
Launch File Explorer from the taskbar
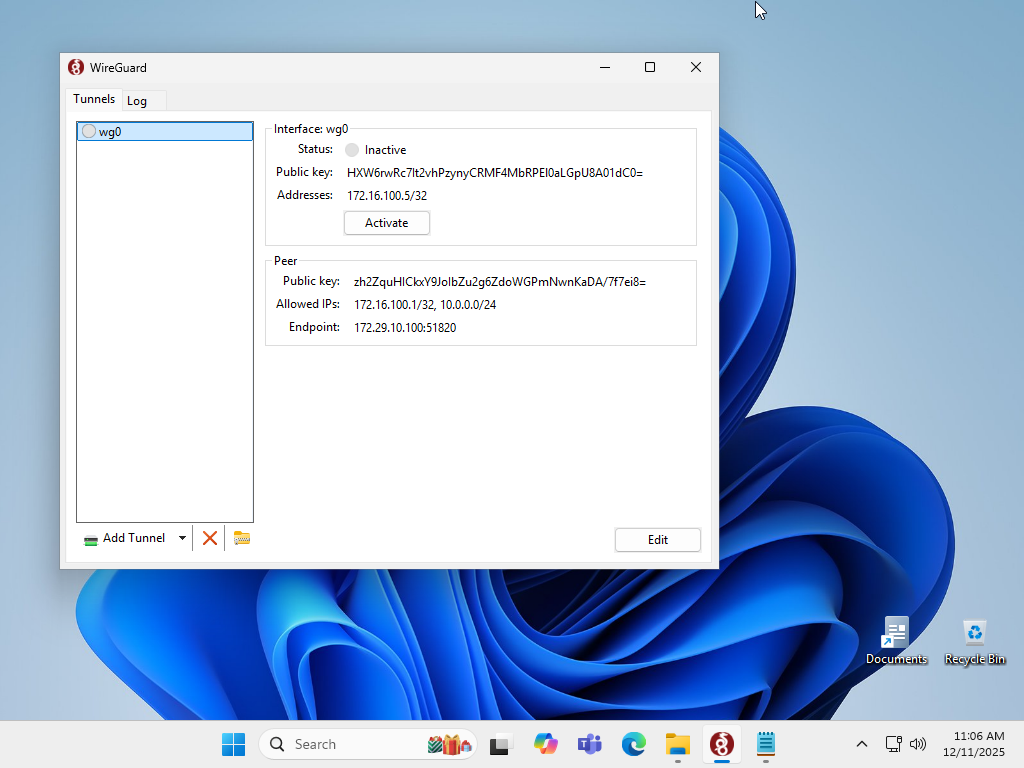point(678,744)
